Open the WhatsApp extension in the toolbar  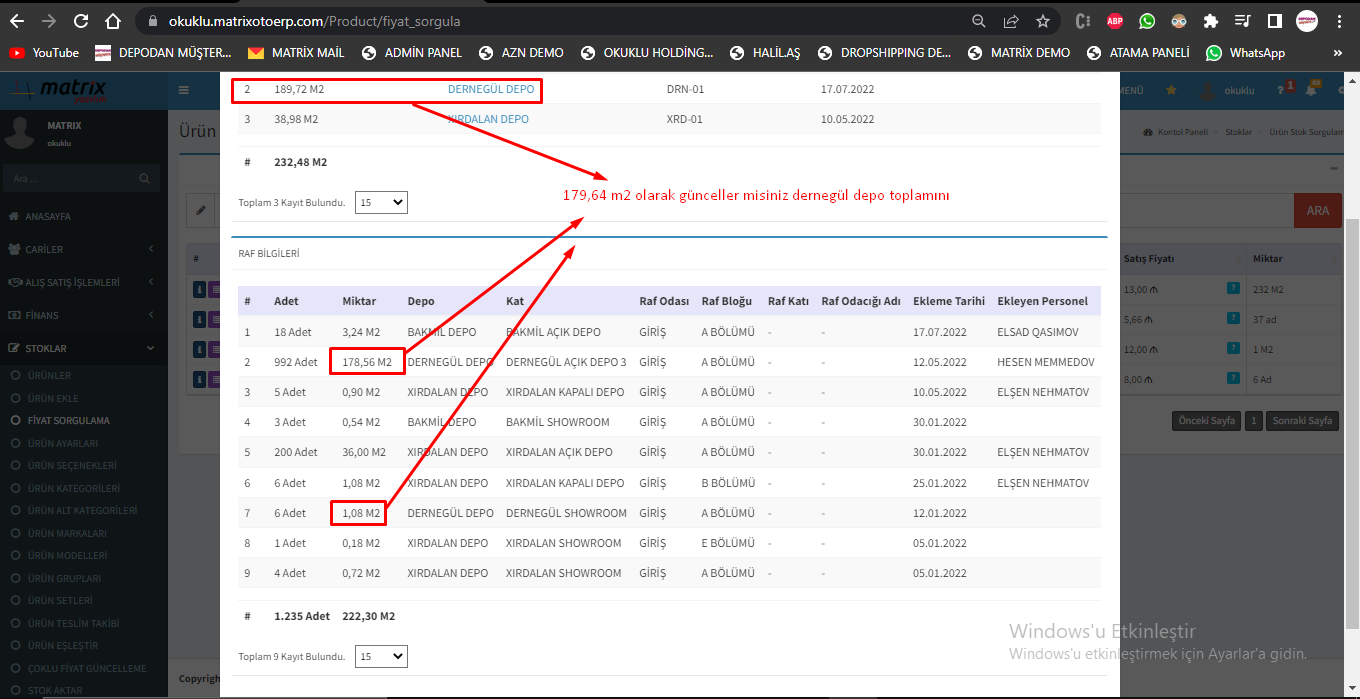(1146, 21)
